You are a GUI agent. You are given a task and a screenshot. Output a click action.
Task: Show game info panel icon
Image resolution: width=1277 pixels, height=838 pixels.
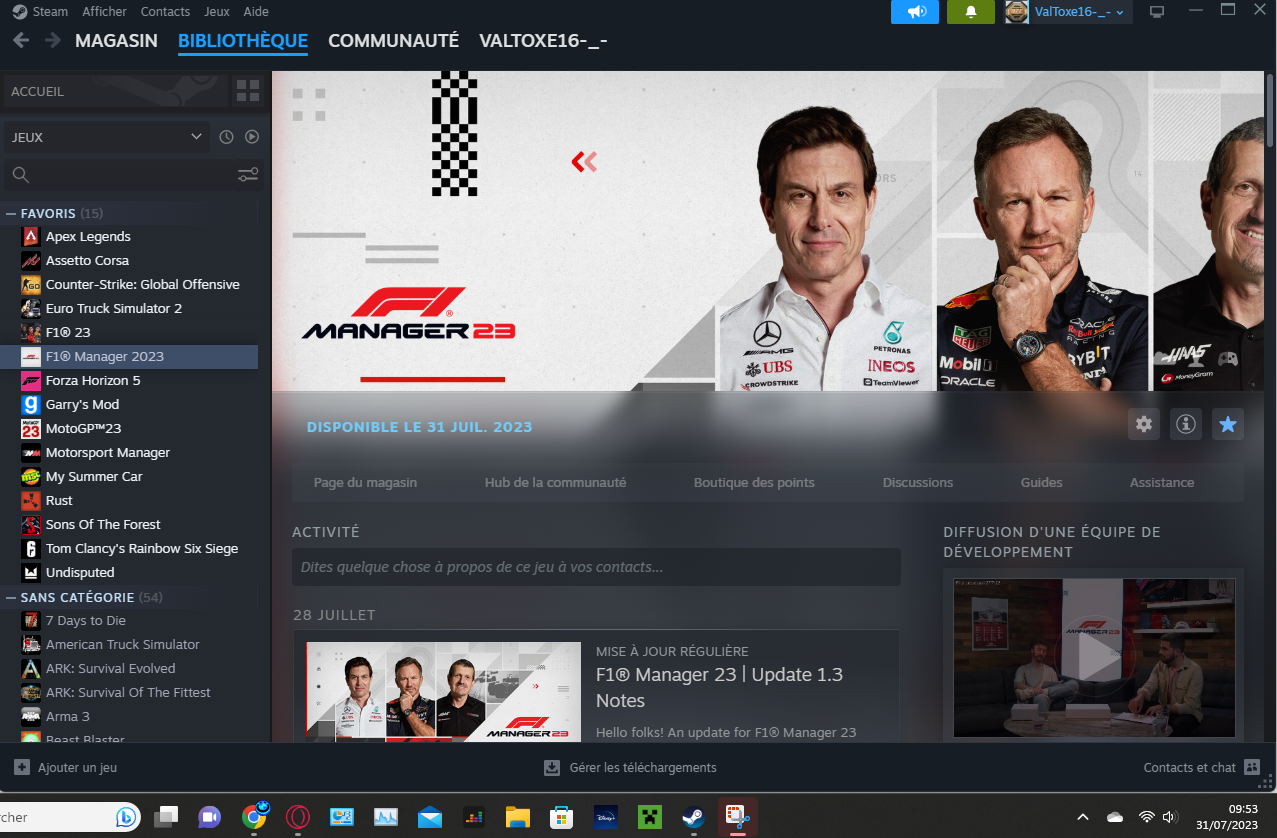point(1186,424)
